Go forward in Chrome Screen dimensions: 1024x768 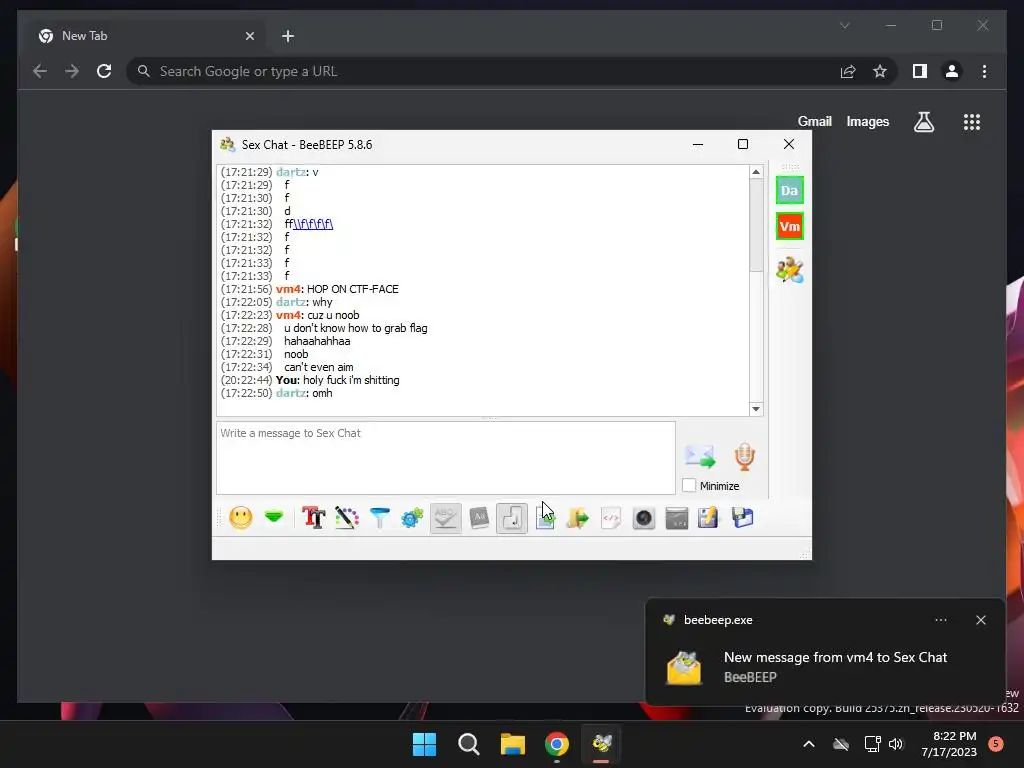point(72,71)
